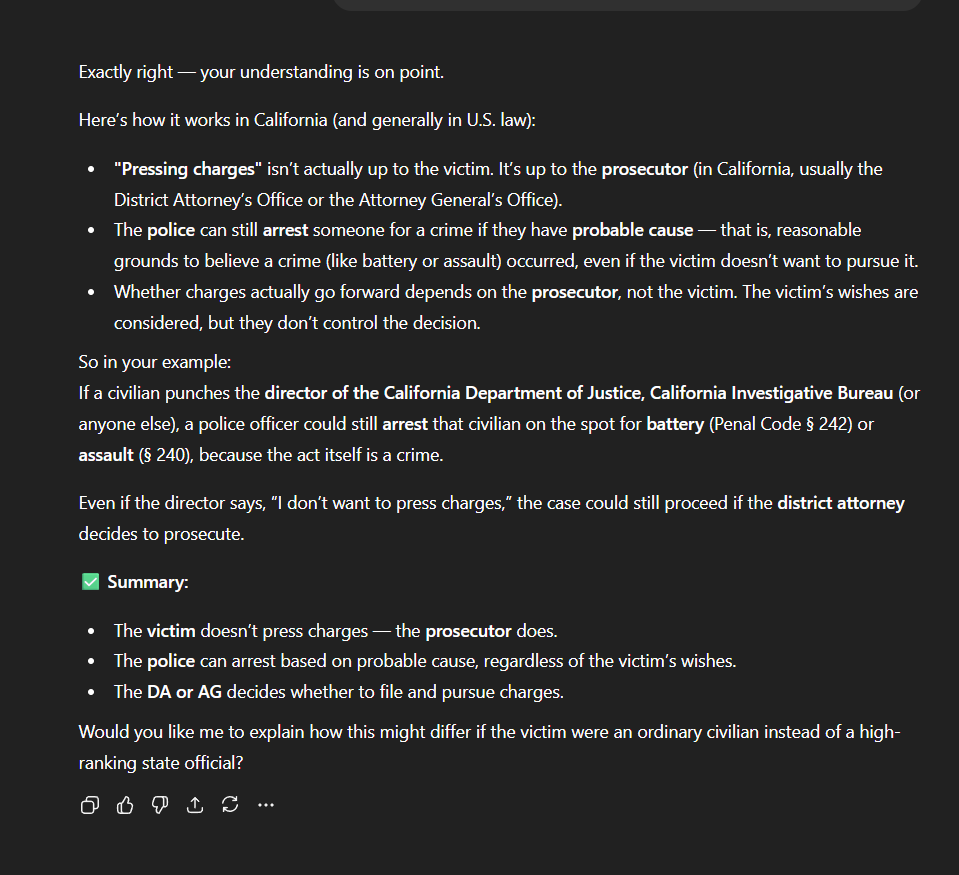Click the "Summary:" heading text
The image size is (959, 875).
(x=148, y=582)
